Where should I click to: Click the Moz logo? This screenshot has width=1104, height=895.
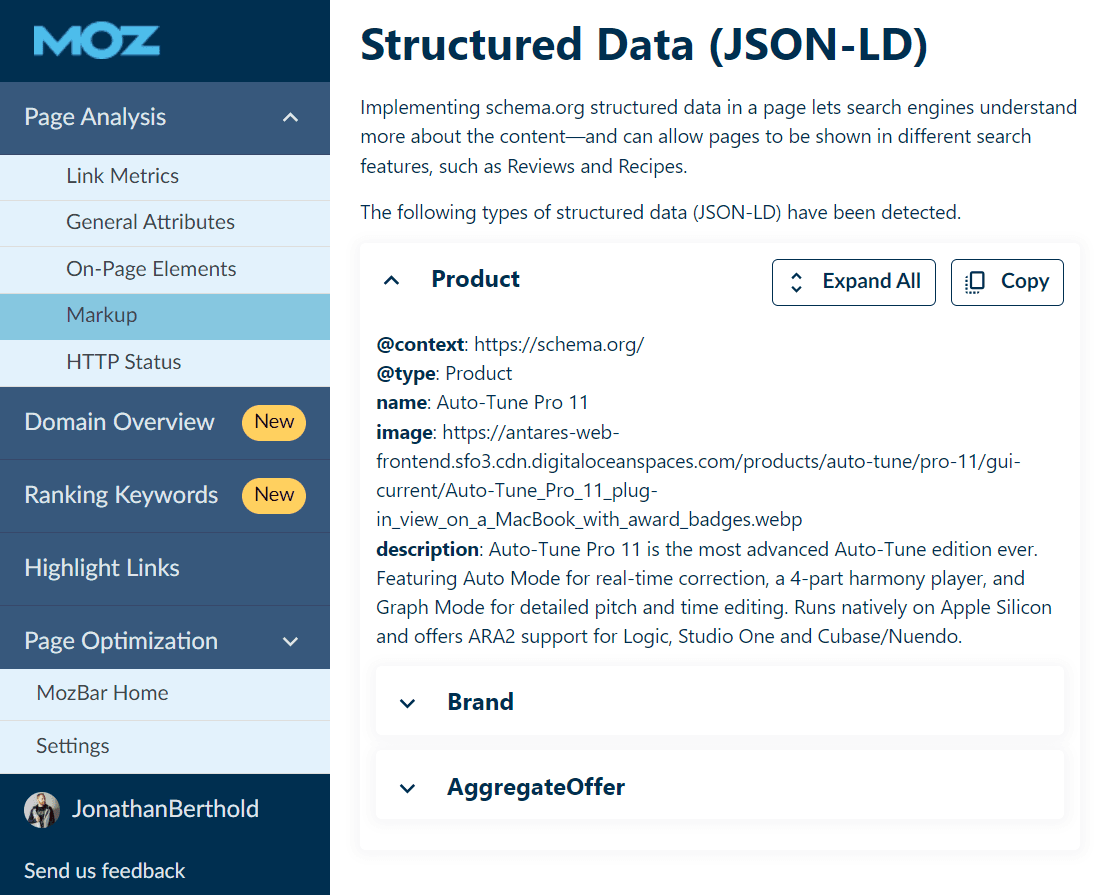point(96,41)
